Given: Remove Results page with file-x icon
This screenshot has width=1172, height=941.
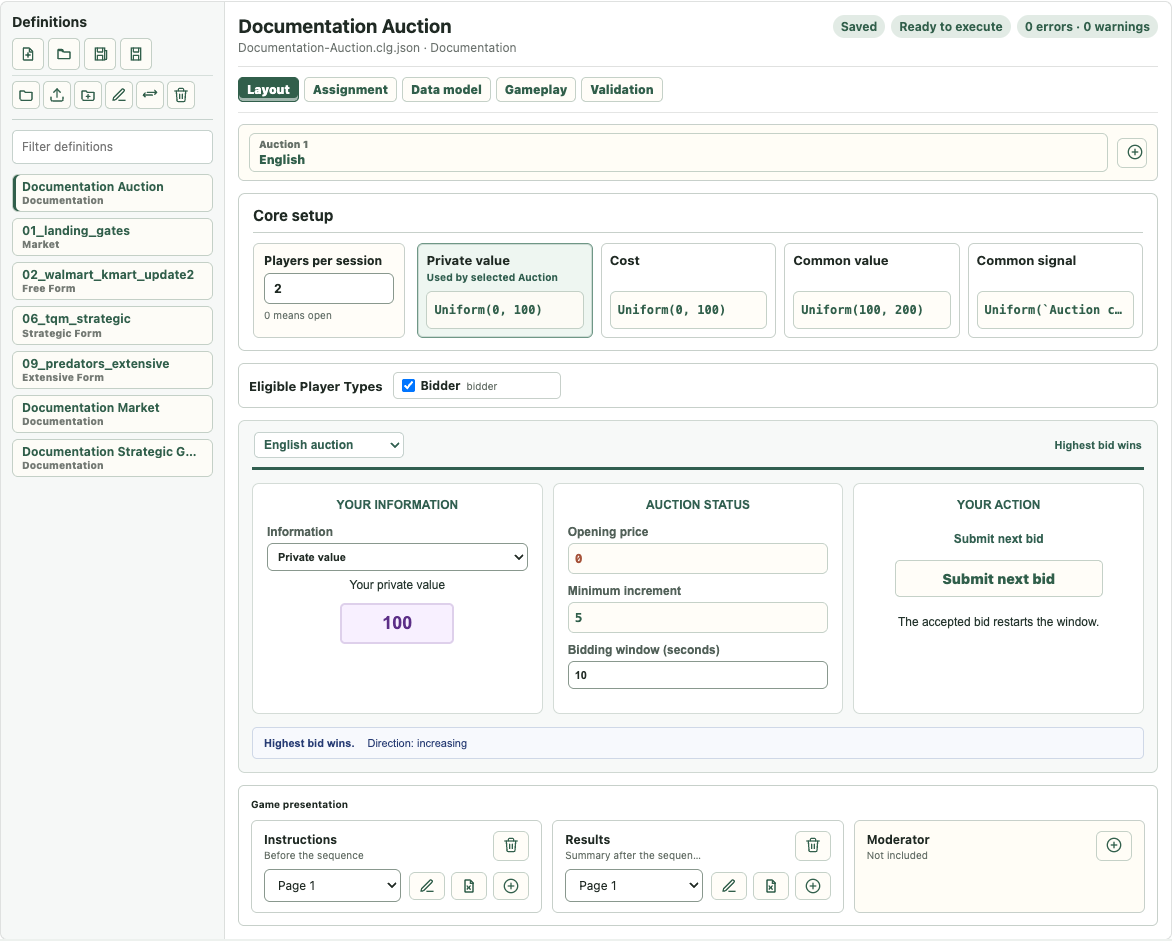Looking at the screenshot, I should 771,886.
